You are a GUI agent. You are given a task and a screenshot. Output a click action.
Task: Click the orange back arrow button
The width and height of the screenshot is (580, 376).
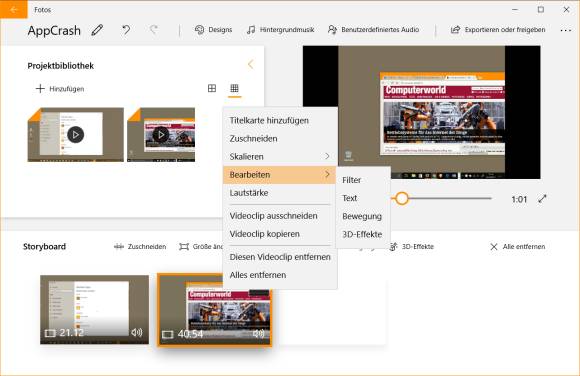(14, 10)
